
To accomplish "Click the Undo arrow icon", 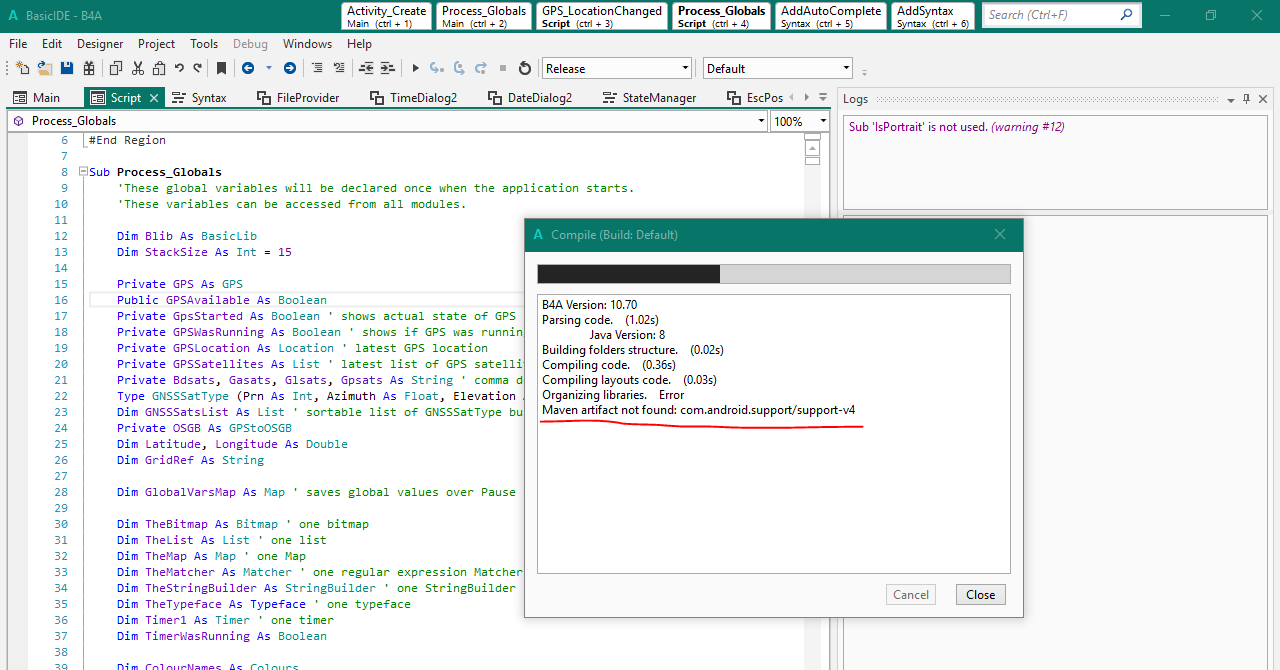I will [x=179, y=69].
